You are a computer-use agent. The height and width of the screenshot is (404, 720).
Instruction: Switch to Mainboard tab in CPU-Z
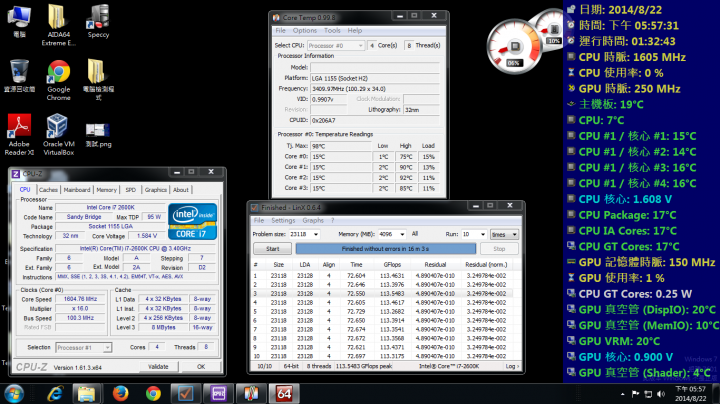(x=77, y=190)
